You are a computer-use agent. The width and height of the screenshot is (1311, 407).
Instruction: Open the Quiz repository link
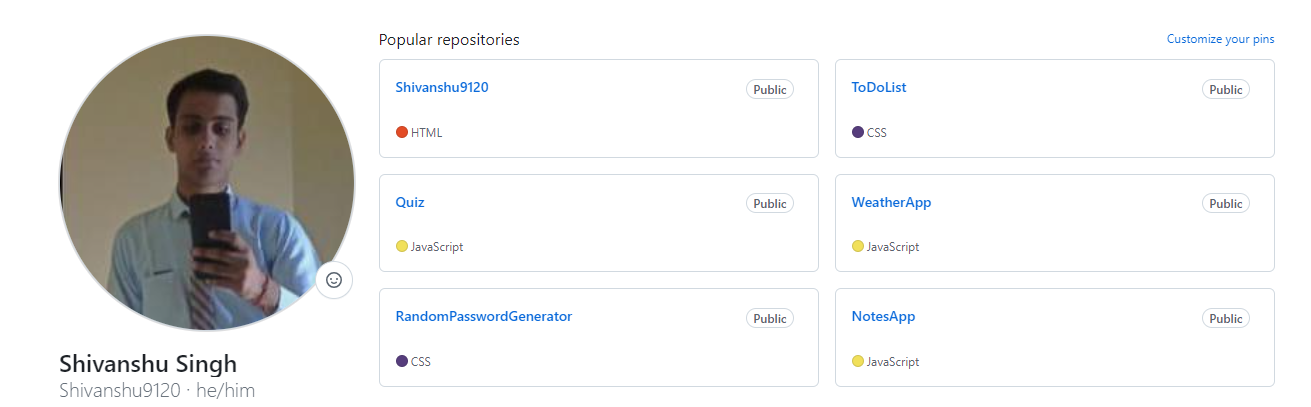(410, 202)
